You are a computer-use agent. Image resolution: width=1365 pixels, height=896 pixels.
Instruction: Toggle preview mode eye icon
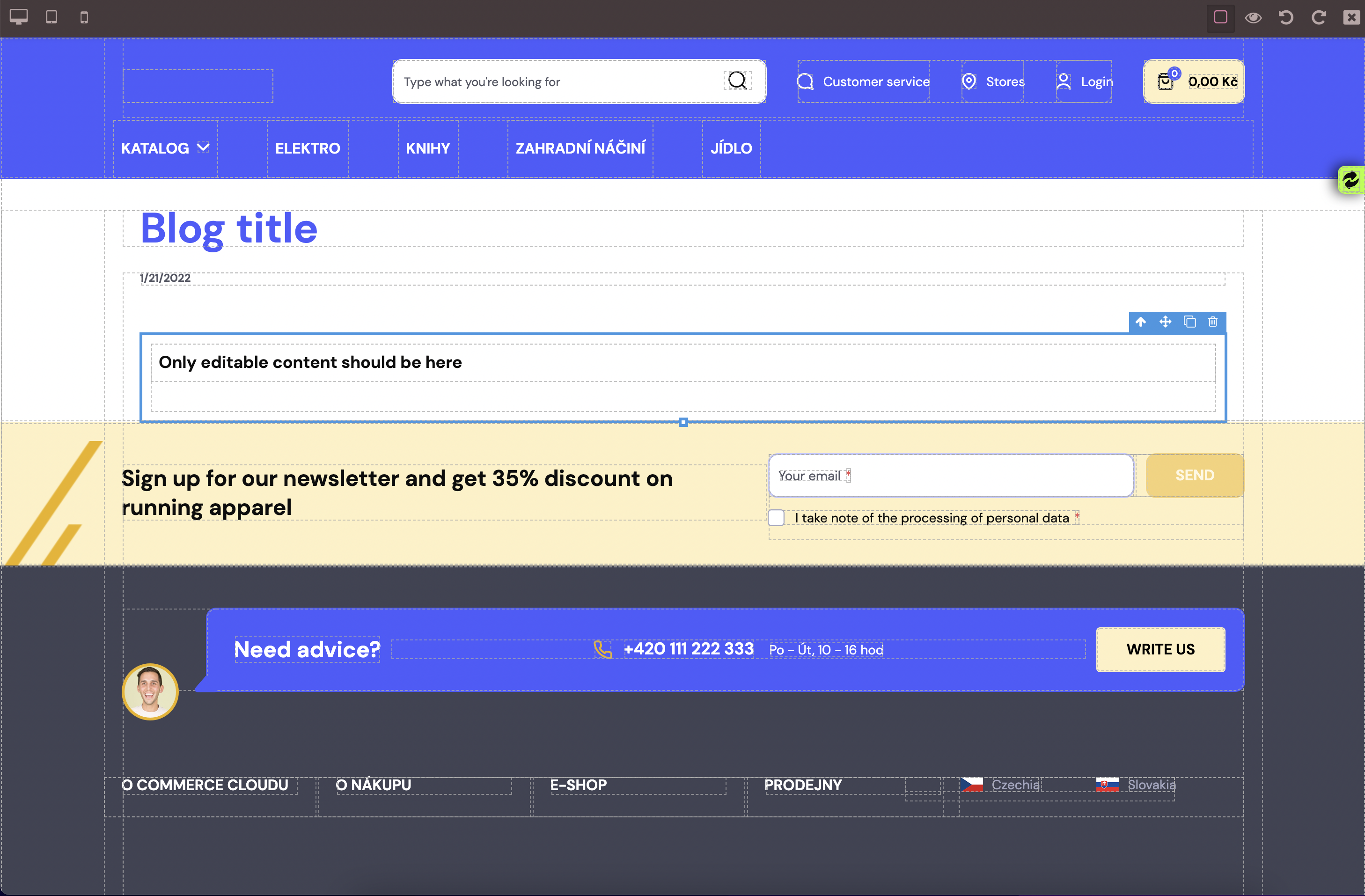1253,18
